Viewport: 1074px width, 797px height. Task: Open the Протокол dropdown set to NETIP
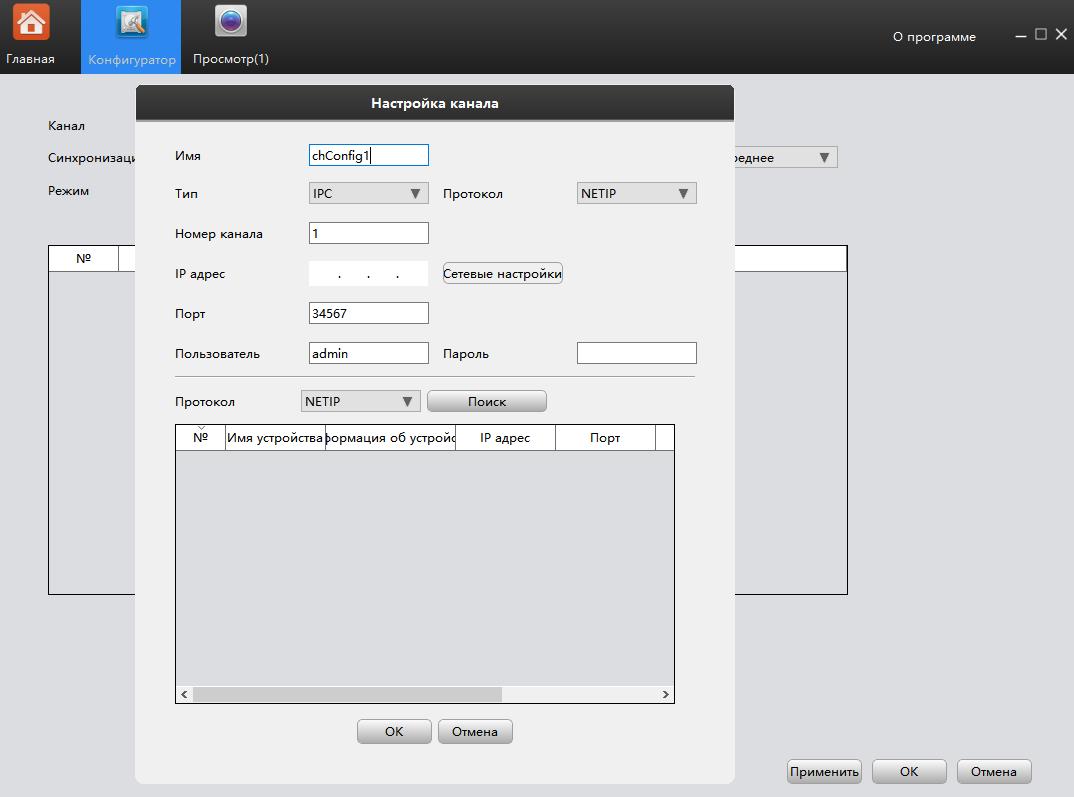click(636, 192)
